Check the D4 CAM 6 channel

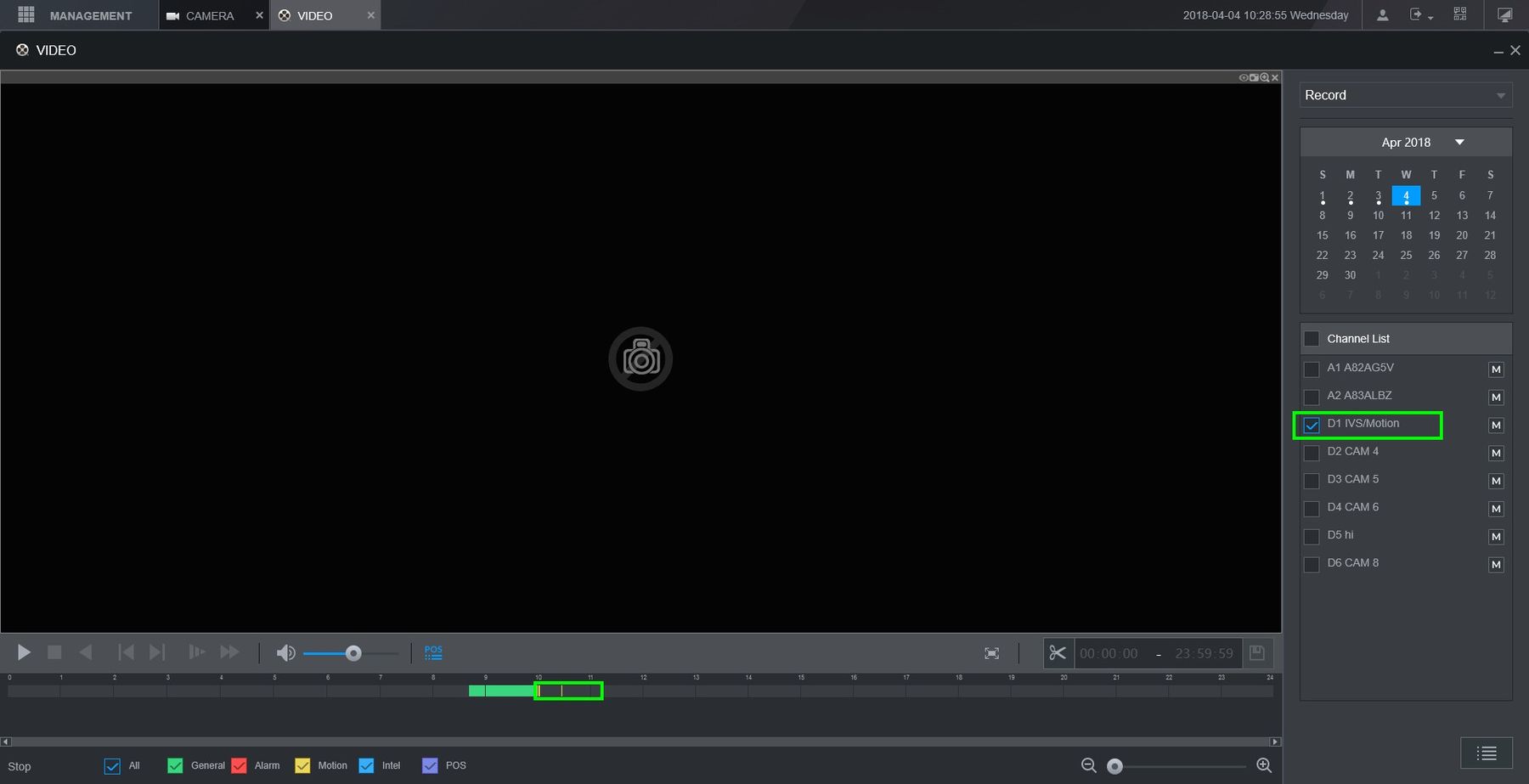tap(1312, 509)
